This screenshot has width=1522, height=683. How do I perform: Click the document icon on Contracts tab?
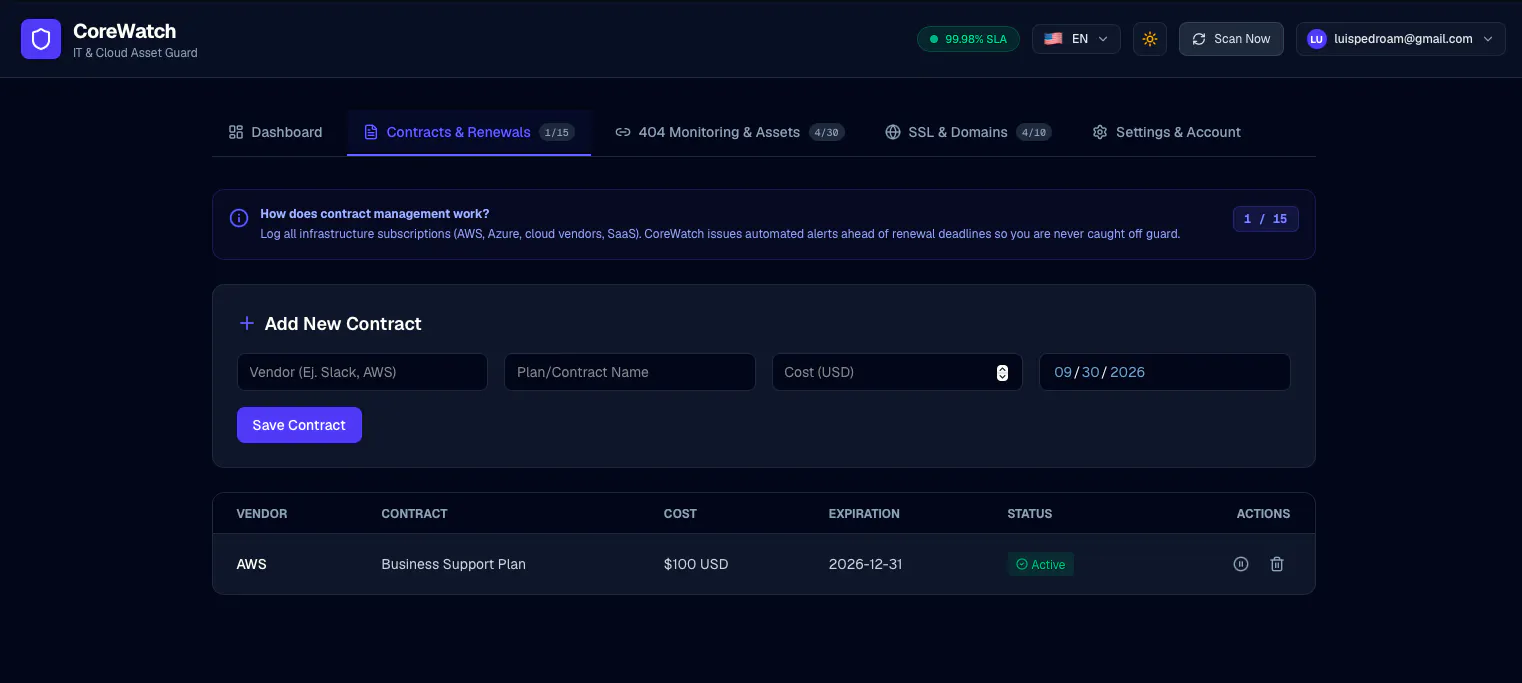(x=371, y=132)
